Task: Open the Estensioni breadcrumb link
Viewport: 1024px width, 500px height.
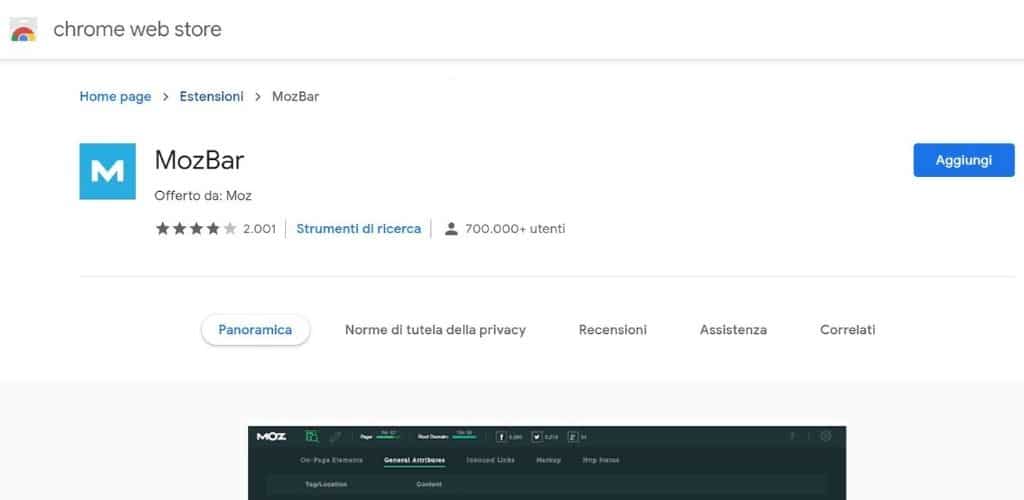Action: point(211,97)
